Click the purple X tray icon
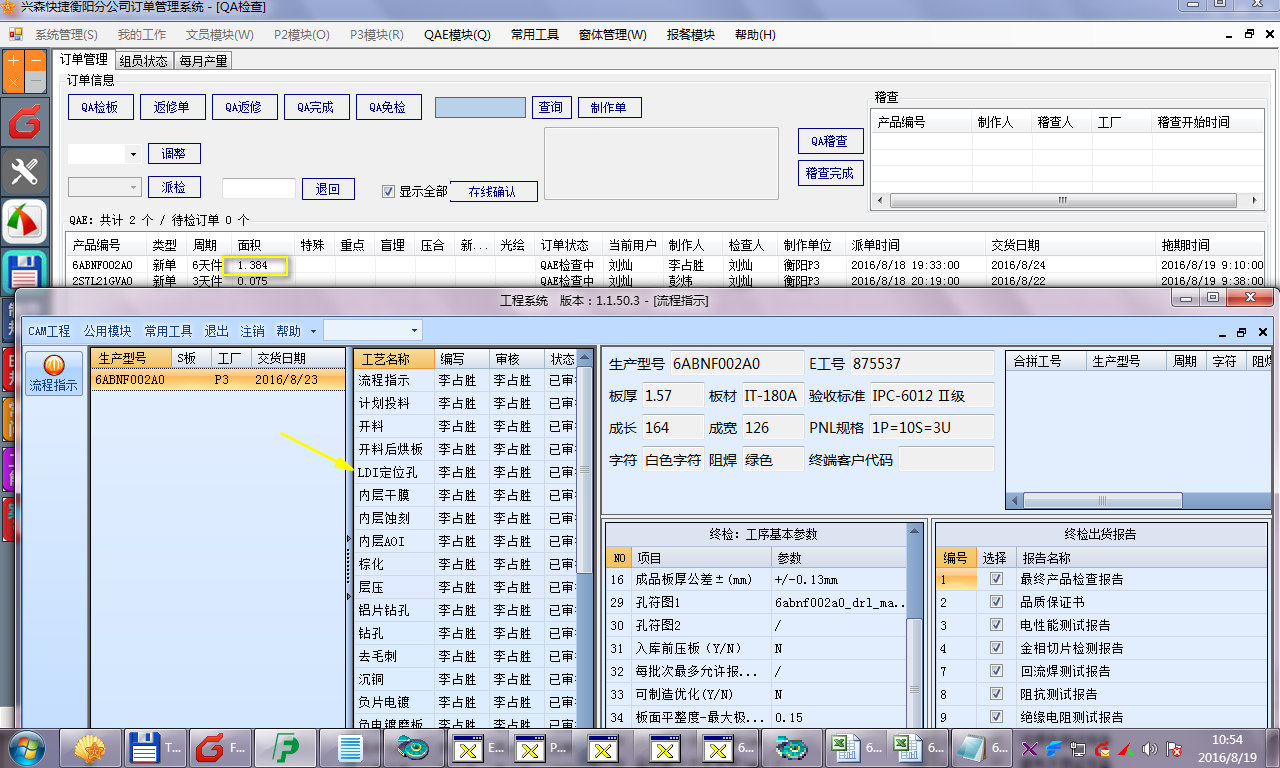 click(1030, 748)
